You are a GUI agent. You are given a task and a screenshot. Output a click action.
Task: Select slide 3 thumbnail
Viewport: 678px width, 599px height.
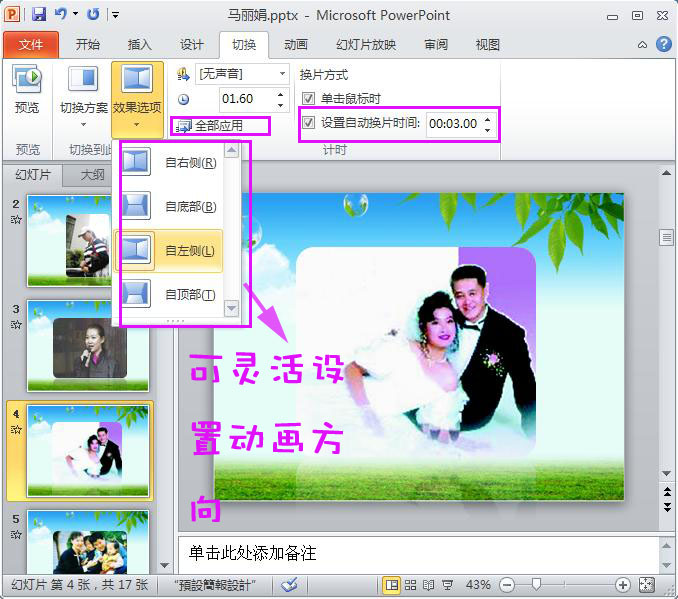[88, 346]
